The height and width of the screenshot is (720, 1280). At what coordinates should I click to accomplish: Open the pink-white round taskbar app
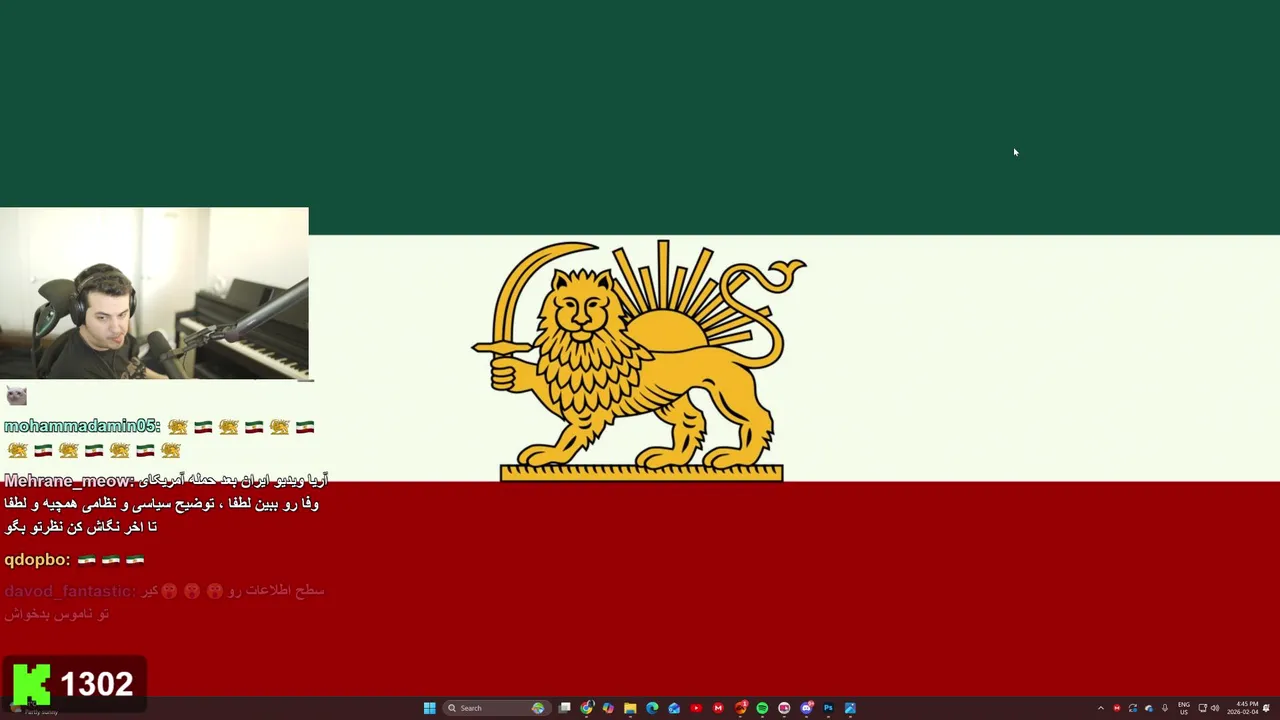click(x=784, y=708)
